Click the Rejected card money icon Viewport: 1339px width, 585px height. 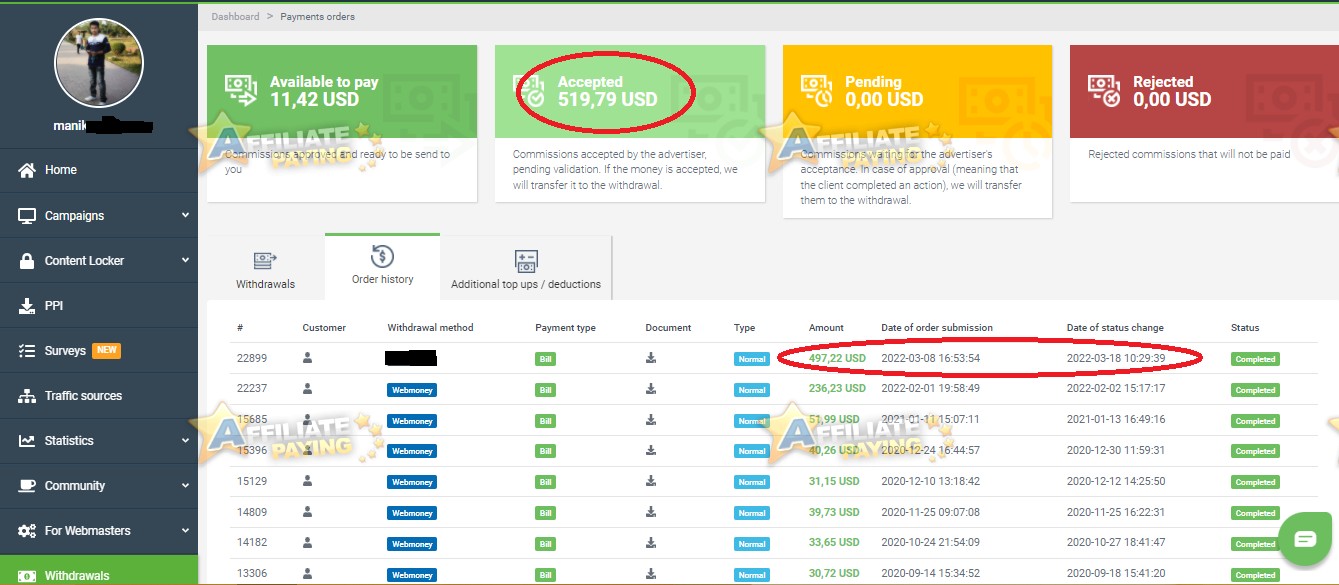click(1105, 90)
